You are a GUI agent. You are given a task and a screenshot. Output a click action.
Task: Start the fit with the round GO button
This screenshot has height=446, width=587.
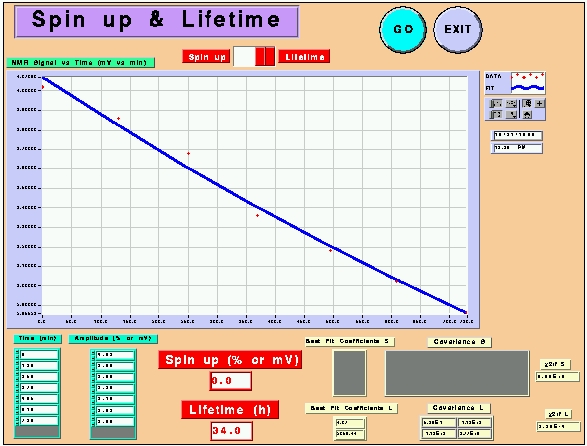click(x=403, y=30)
